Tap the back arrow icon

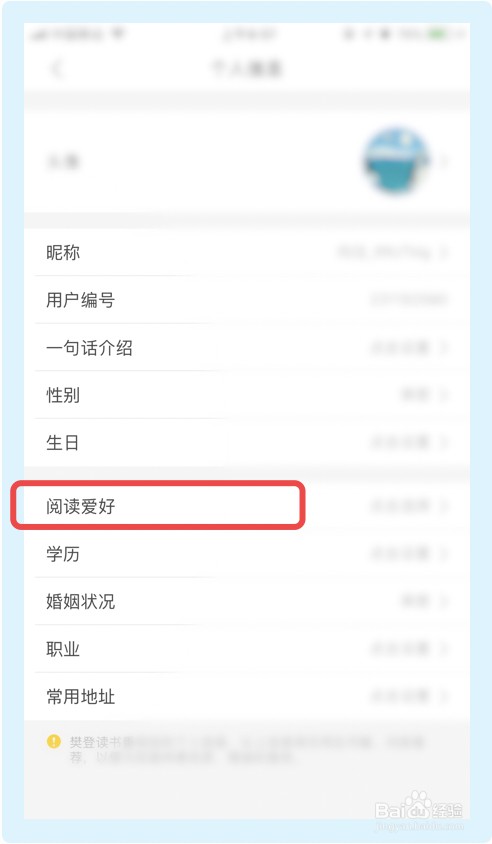click(x=57, y=69)
